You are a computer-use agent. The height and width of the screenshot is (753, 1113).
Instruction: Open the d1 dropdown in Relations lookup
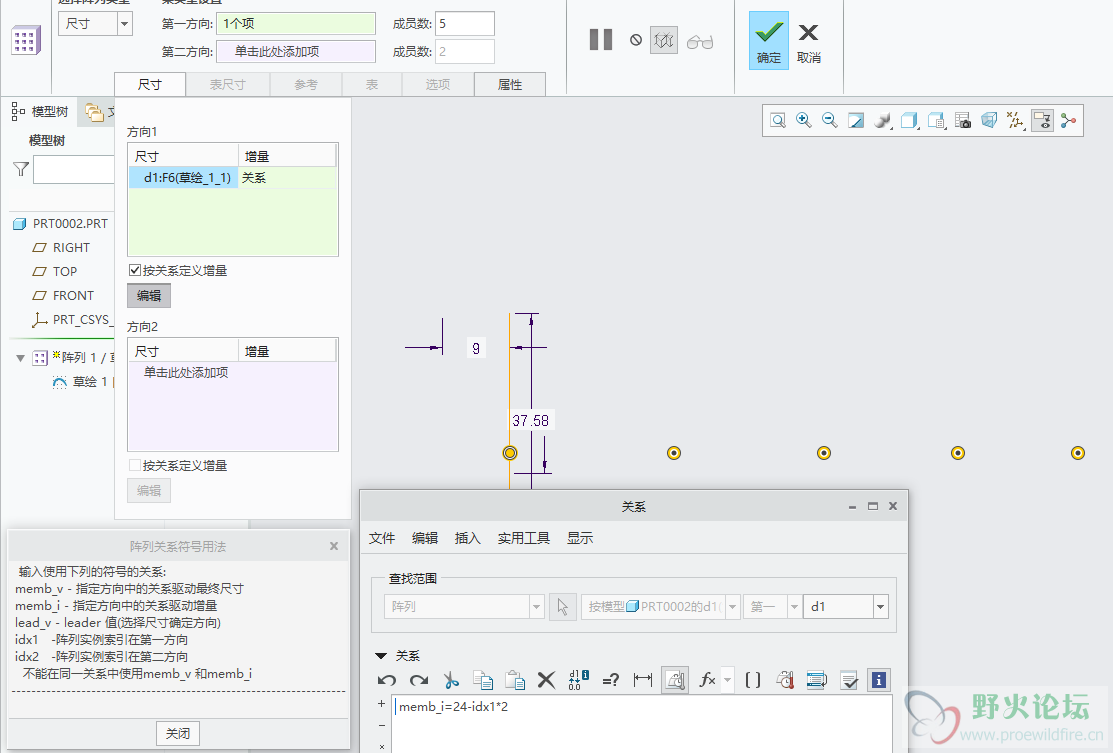tap(880, 607)
